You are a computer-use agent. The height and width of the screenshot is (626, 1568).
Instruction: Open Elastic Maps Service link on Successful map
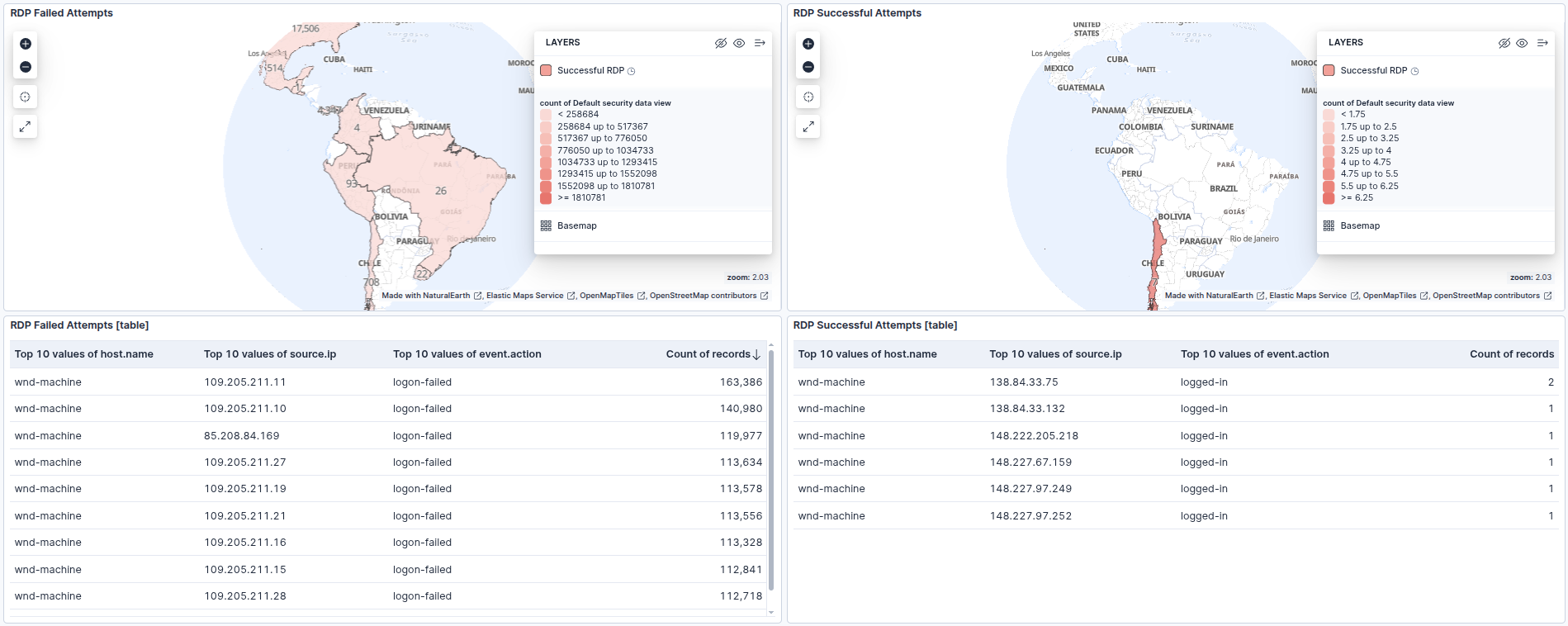[x=1314, y=296]
